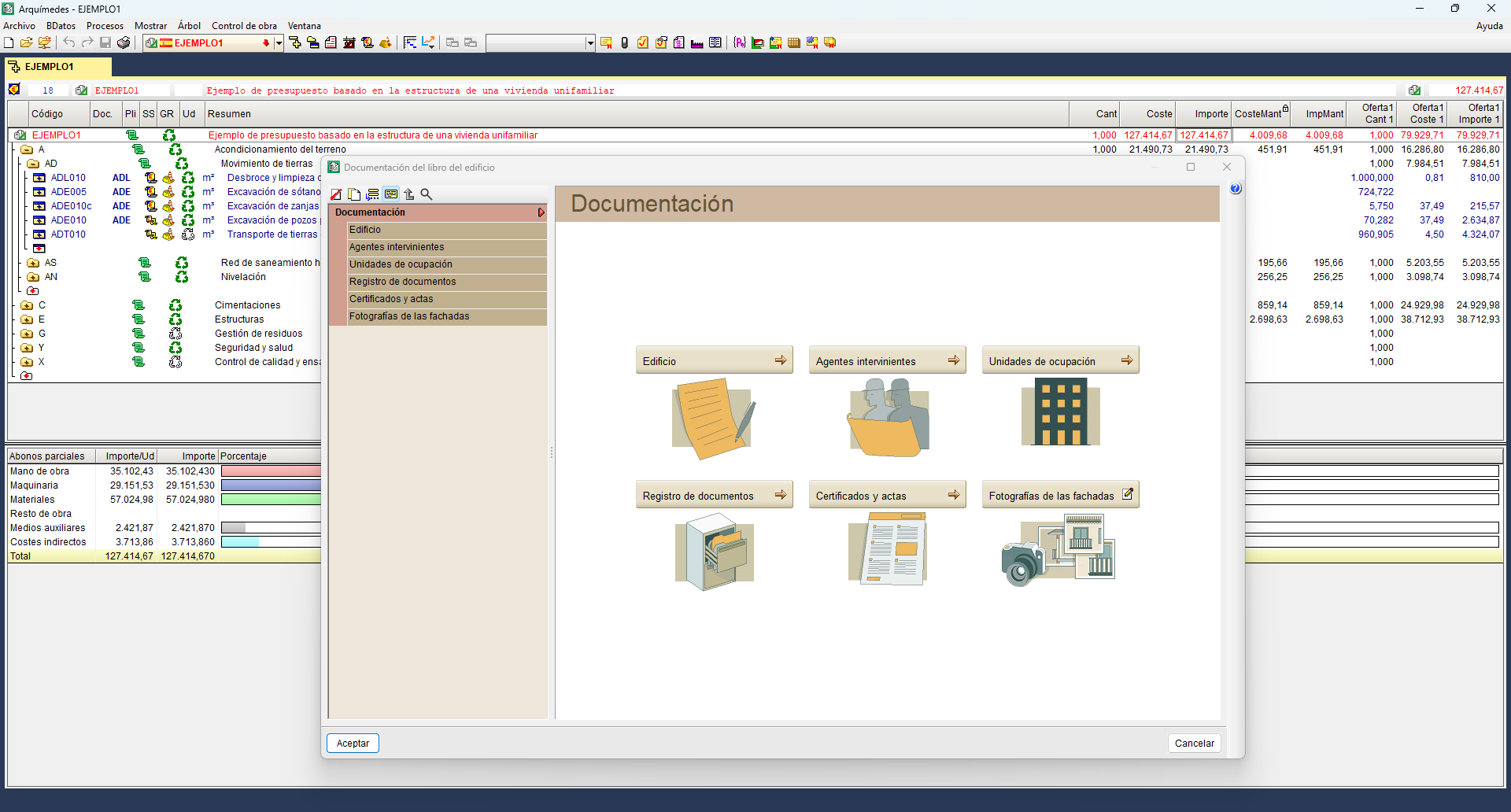Click the up-arrow icon in the dialog toolbar
The image size is (1511, 812).
409,194
